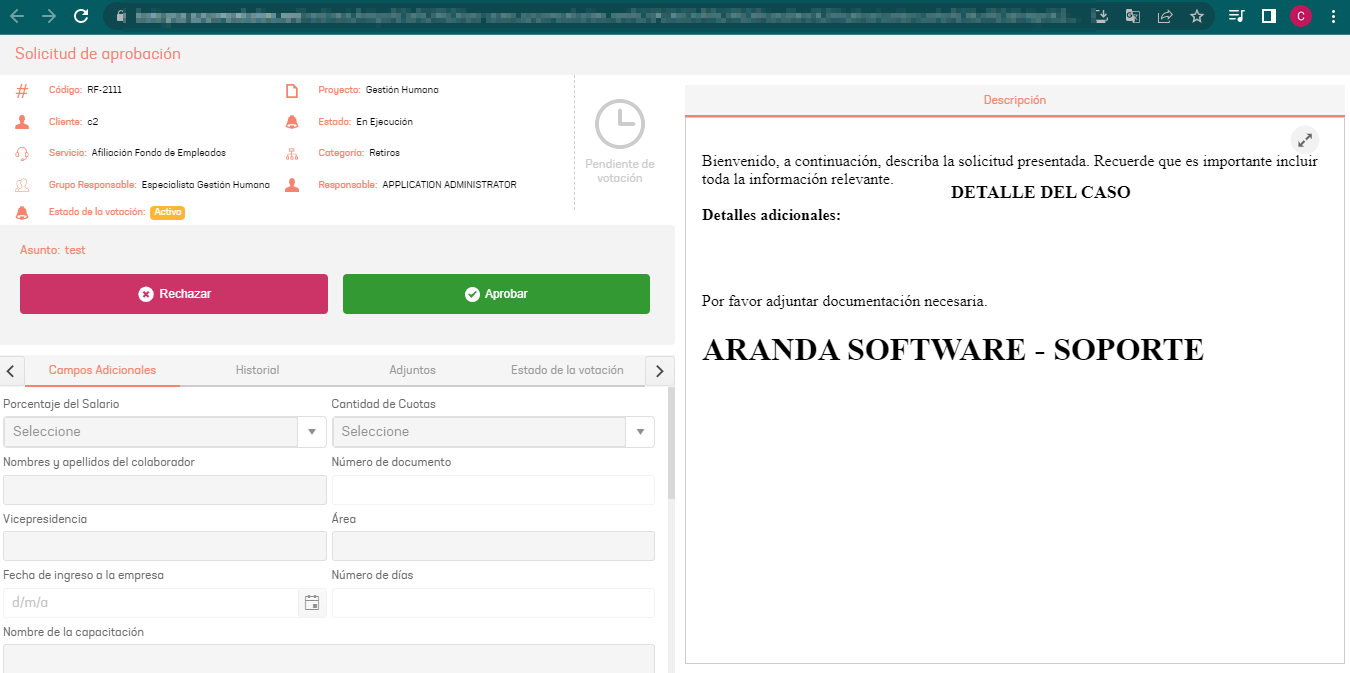This screenshot has width=1350, height=673.
Task: Switch to the Historial tab
Action: point(257,370)
